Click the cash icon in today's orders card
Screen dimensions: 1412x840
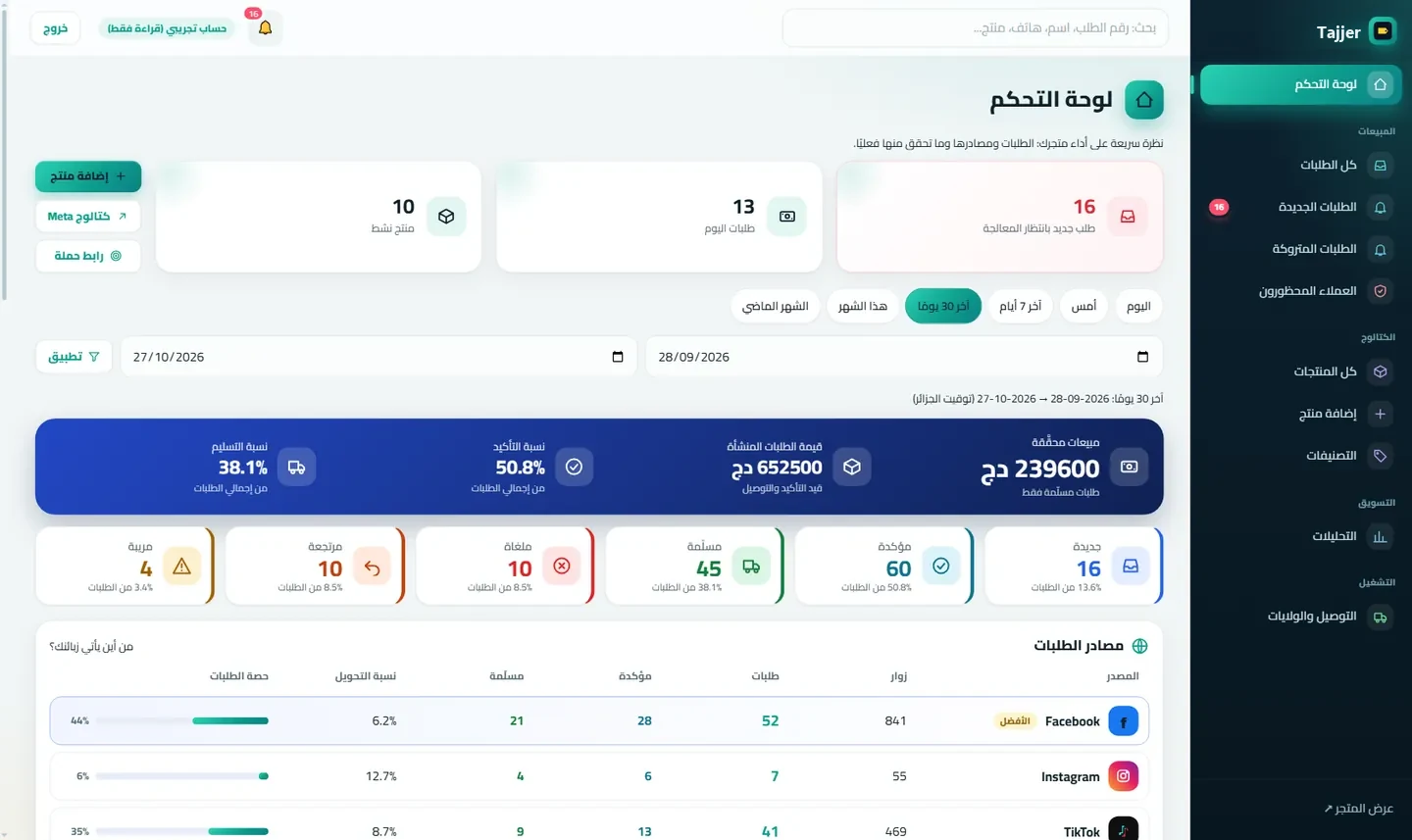[x=787, y=217]
